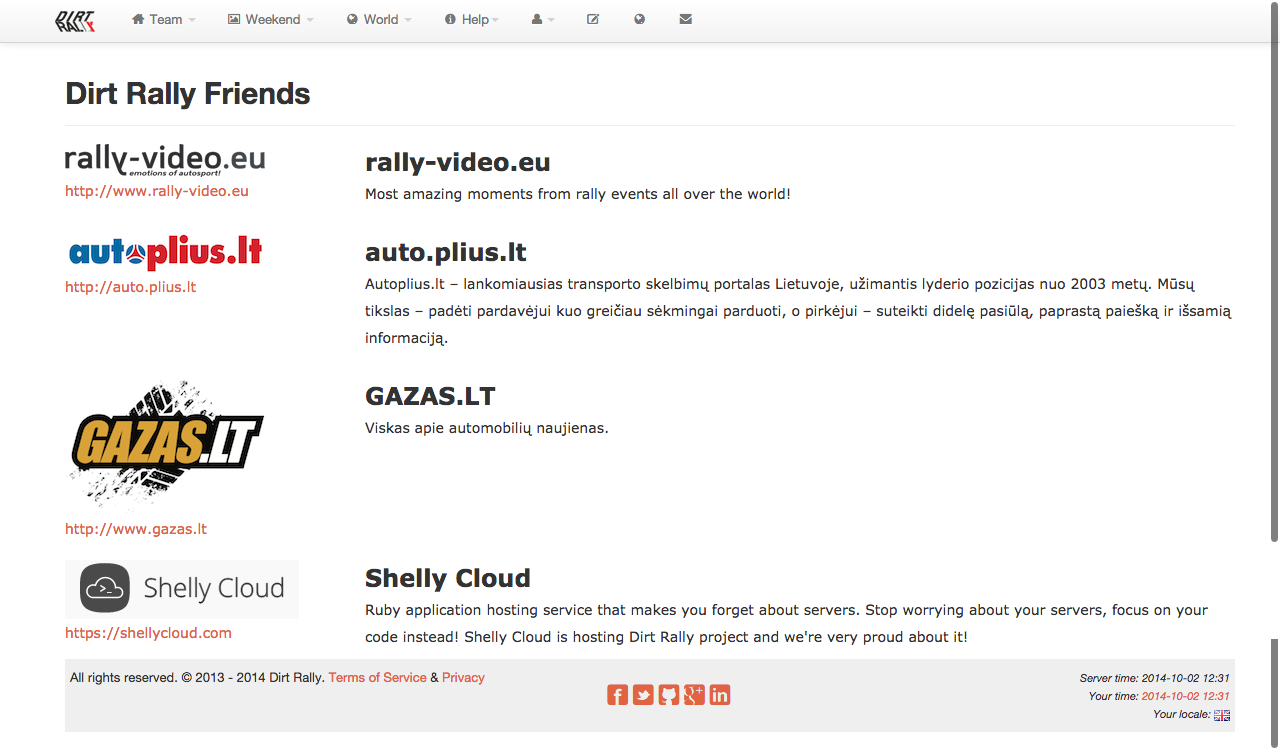Open the envelope messages icon

pyautogui.click(x=685, y=19)
